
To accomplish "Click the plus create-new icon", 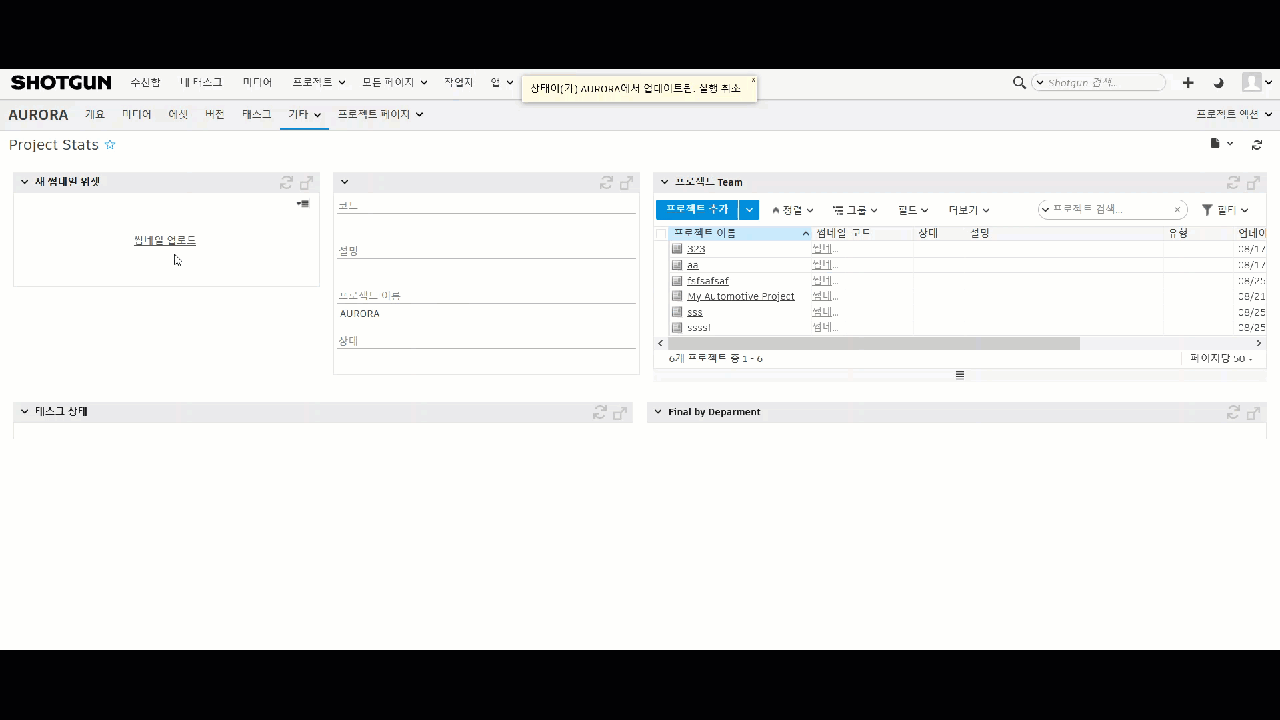I will pyautogui.click(x=1188, y=83).
